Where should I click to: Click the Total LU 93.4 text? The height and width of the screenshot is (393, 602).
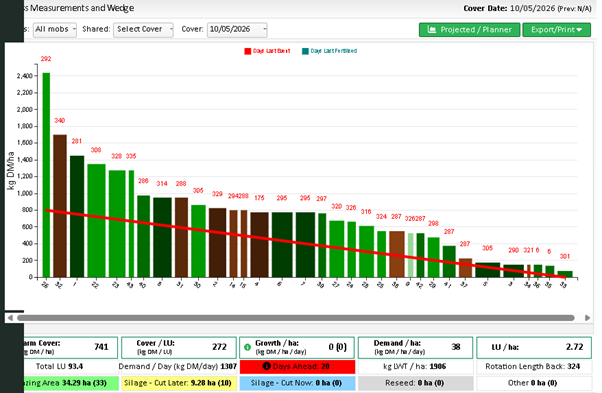(59, 367)
